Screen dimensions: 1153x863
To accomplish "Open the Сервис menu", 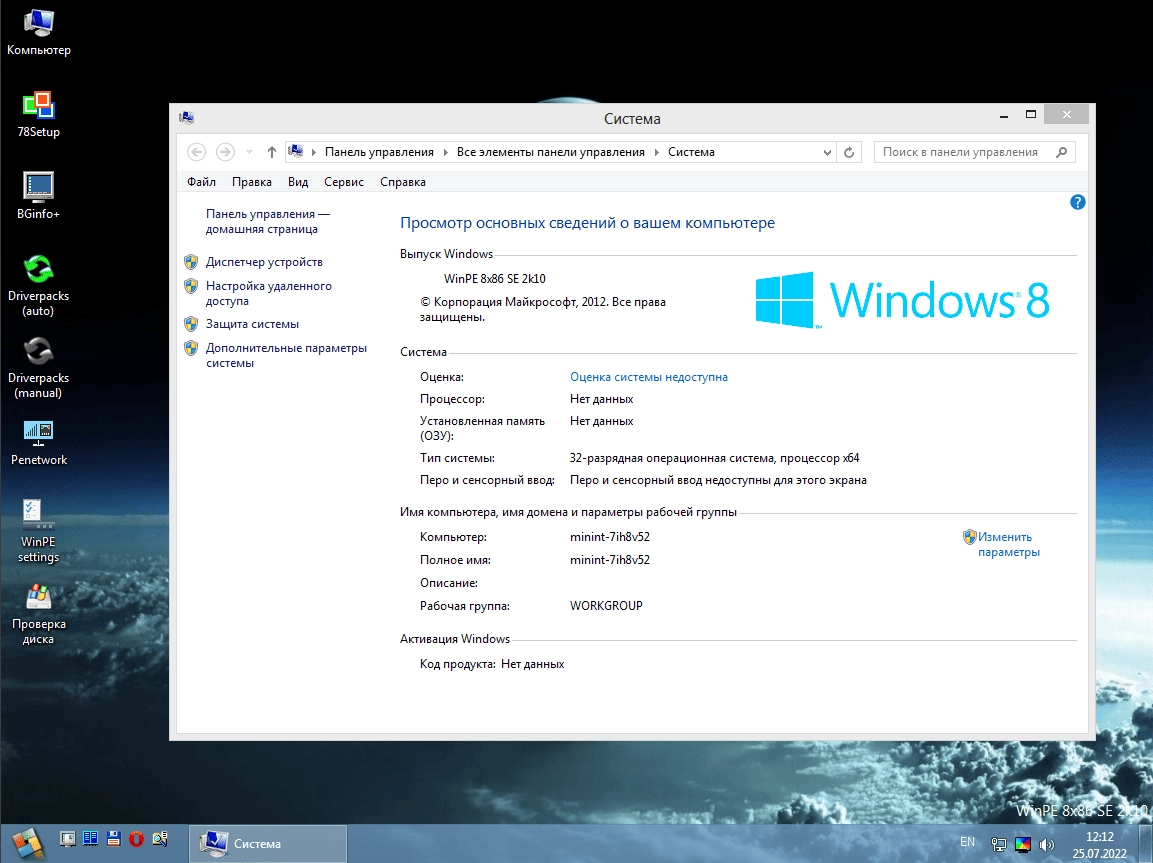I will 344,182.
